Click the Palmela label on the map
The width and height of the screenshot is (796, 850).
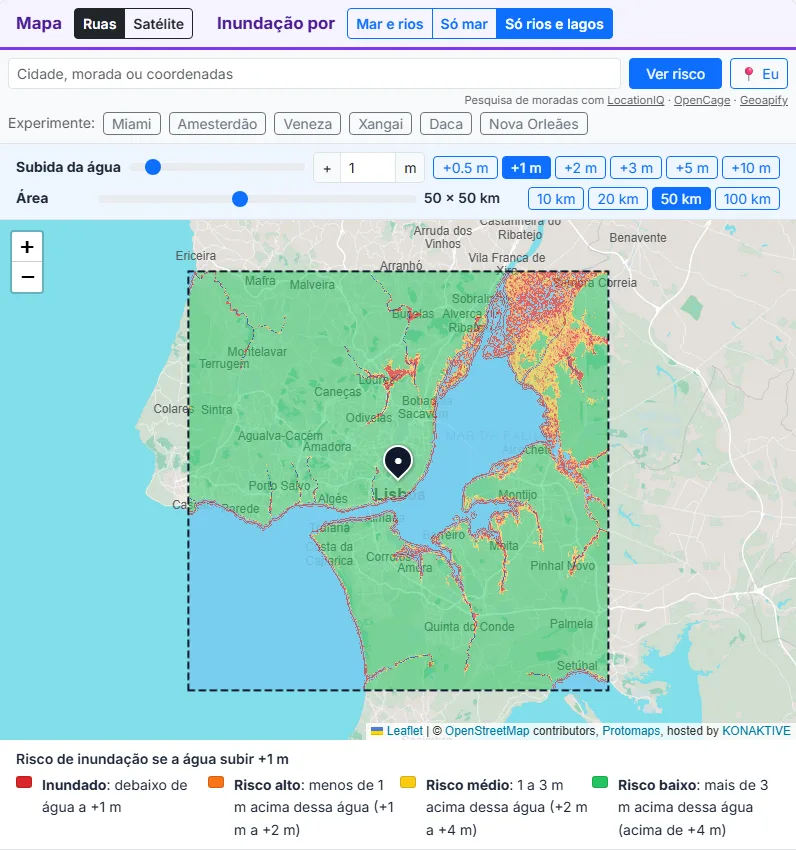click(x=571, y=624)
